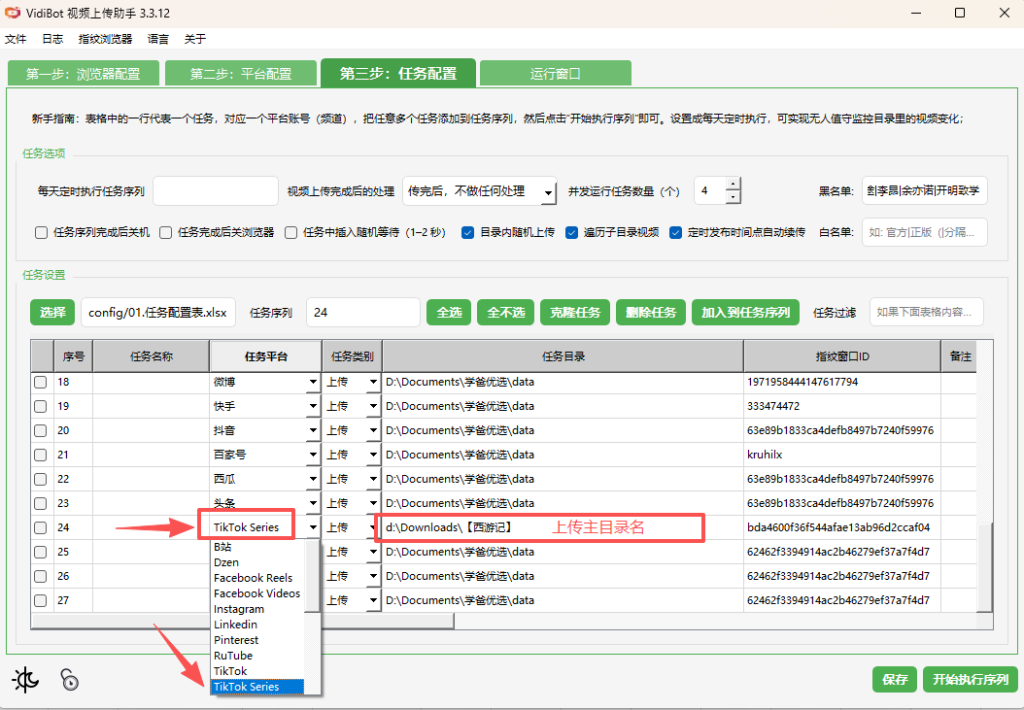Switch to 第二步：平台配置 tab
Image resolution: width=1024 pixels, height=710 pixels.
(241, 74)
